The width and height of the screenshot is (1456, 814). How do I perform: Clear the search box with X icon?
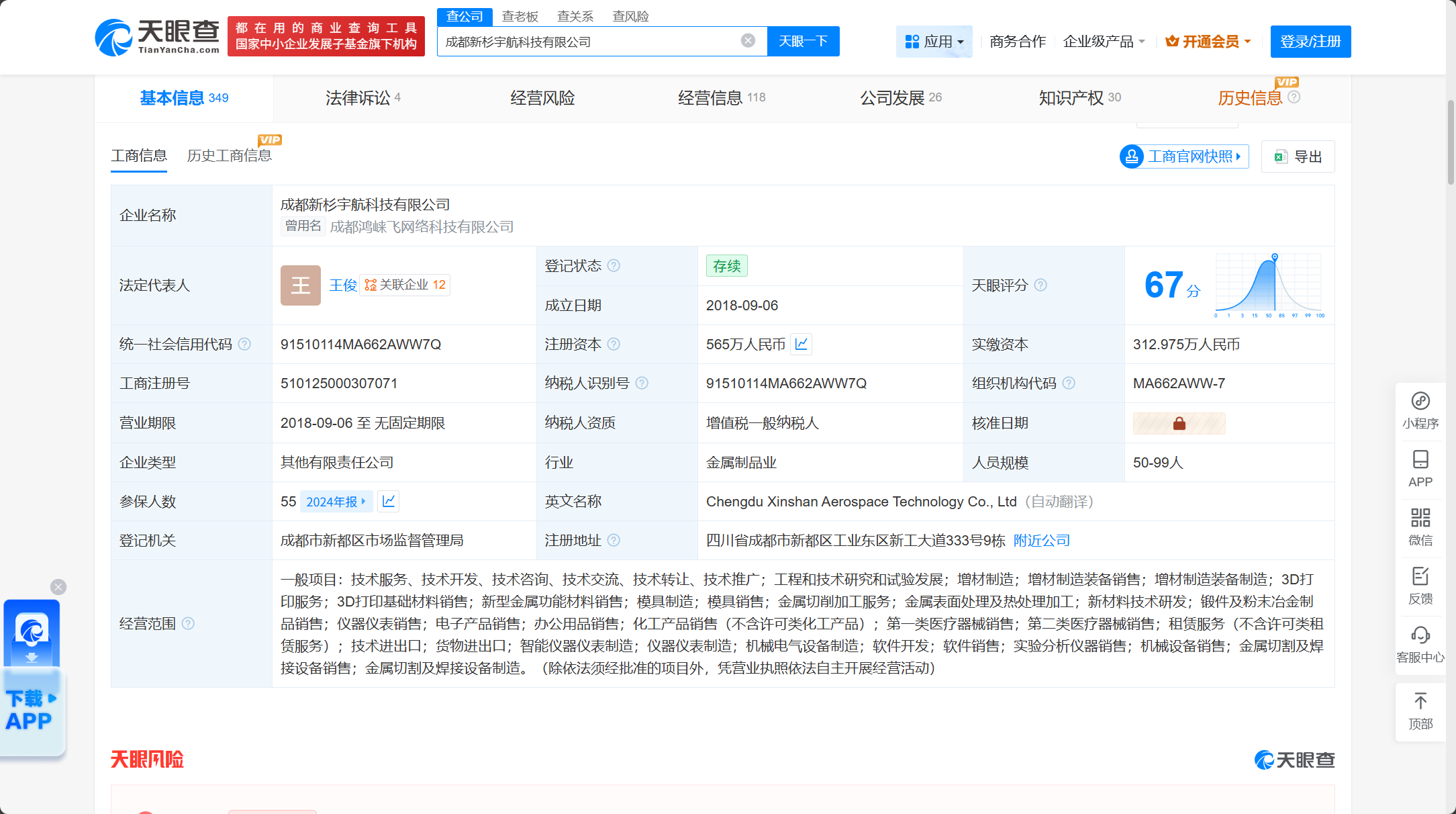(748, 41)
